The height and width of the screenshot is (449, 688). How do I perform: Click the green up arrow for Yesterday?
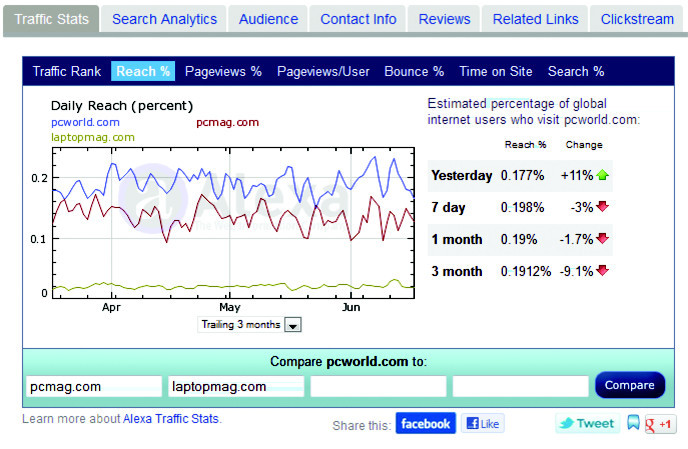(602, 175)
